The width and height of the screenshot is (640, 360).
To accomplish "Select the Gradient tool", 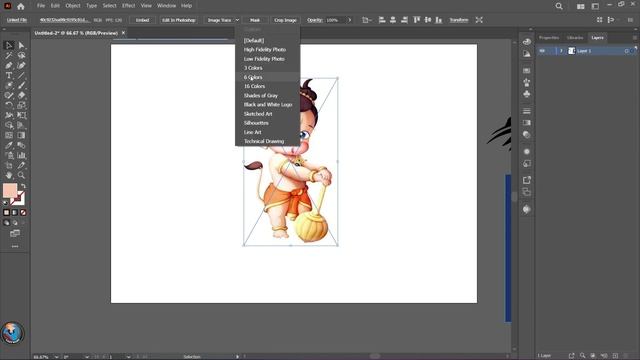I will [21, 136].
